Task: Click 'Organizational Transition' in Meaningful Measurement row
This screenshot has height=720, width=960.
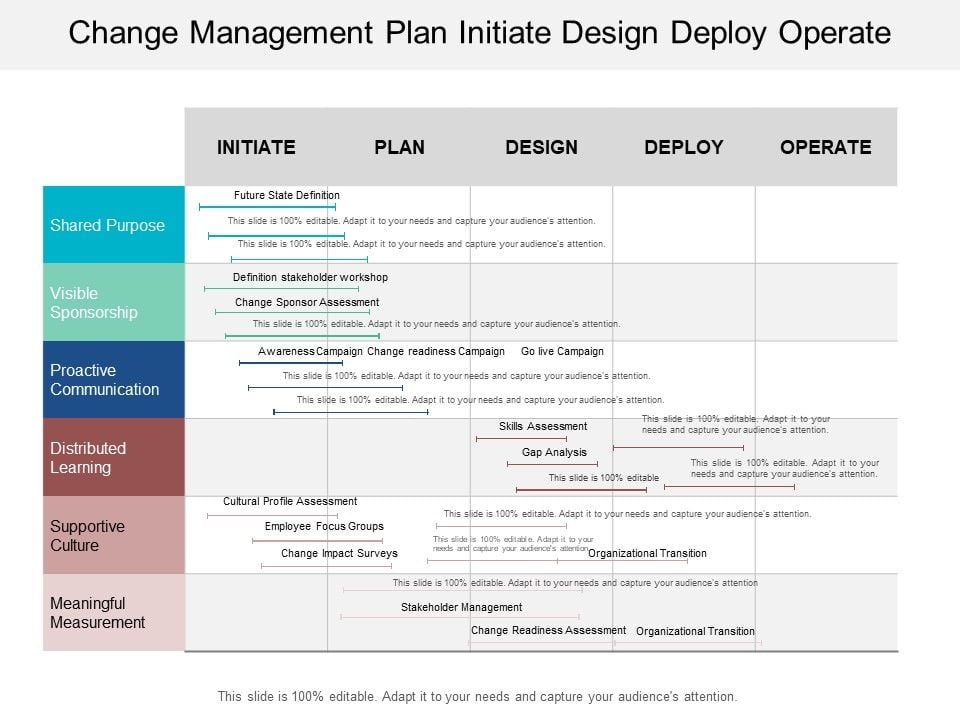Action: 696,631
